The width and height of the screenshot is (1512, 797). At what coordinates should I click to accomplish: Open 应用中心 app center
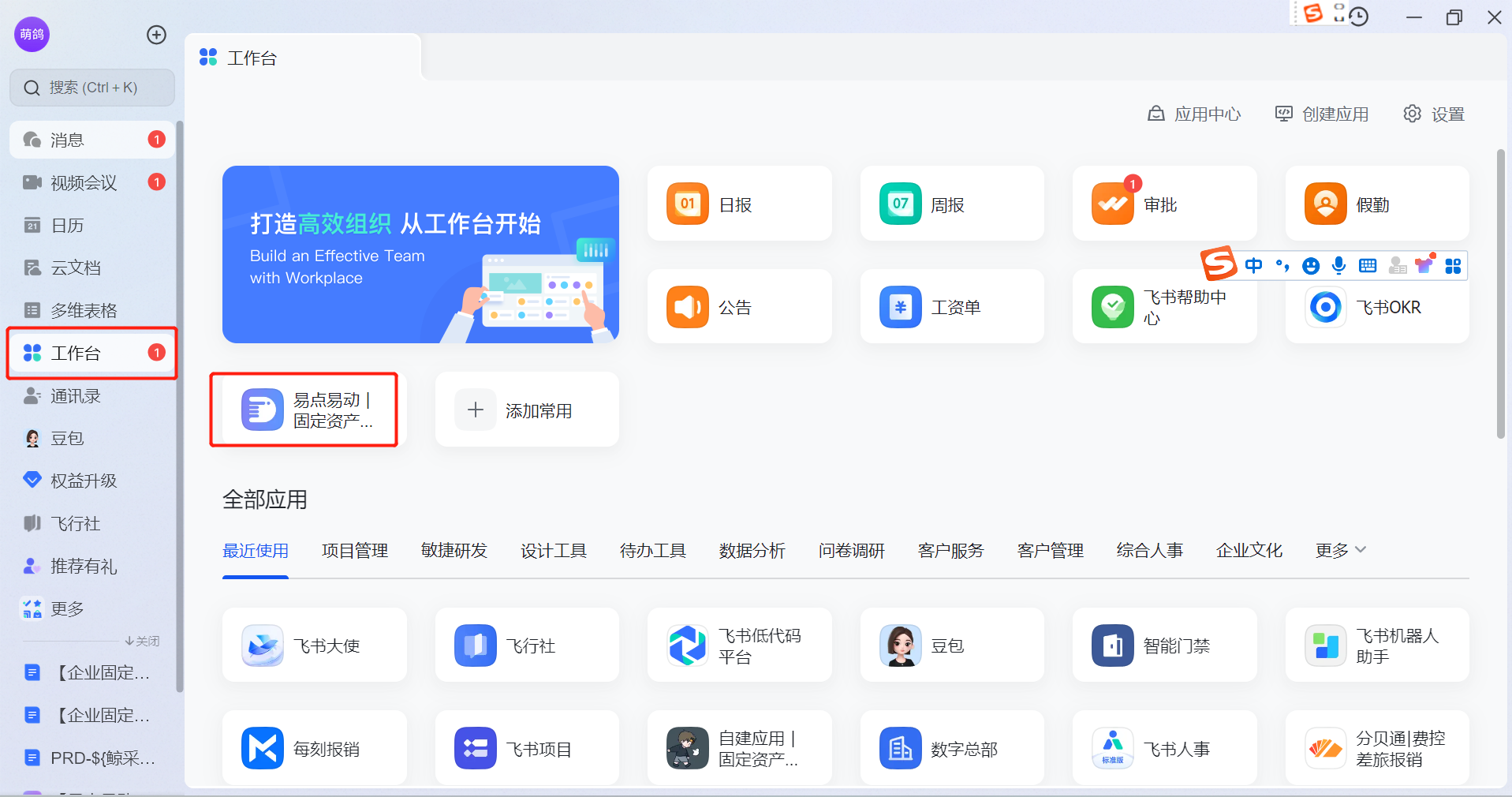(1194, 114)
